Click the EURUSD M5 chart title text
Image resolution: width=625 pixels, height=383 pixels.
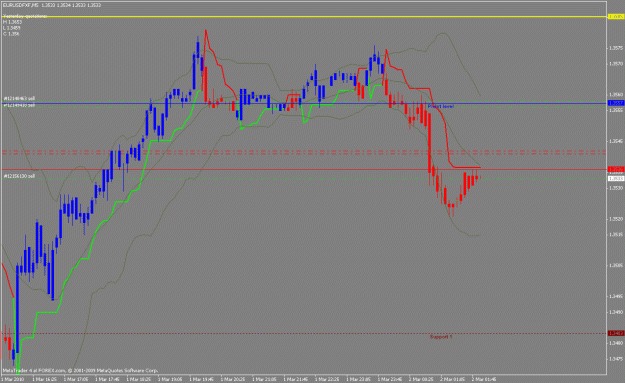point(52,5)
